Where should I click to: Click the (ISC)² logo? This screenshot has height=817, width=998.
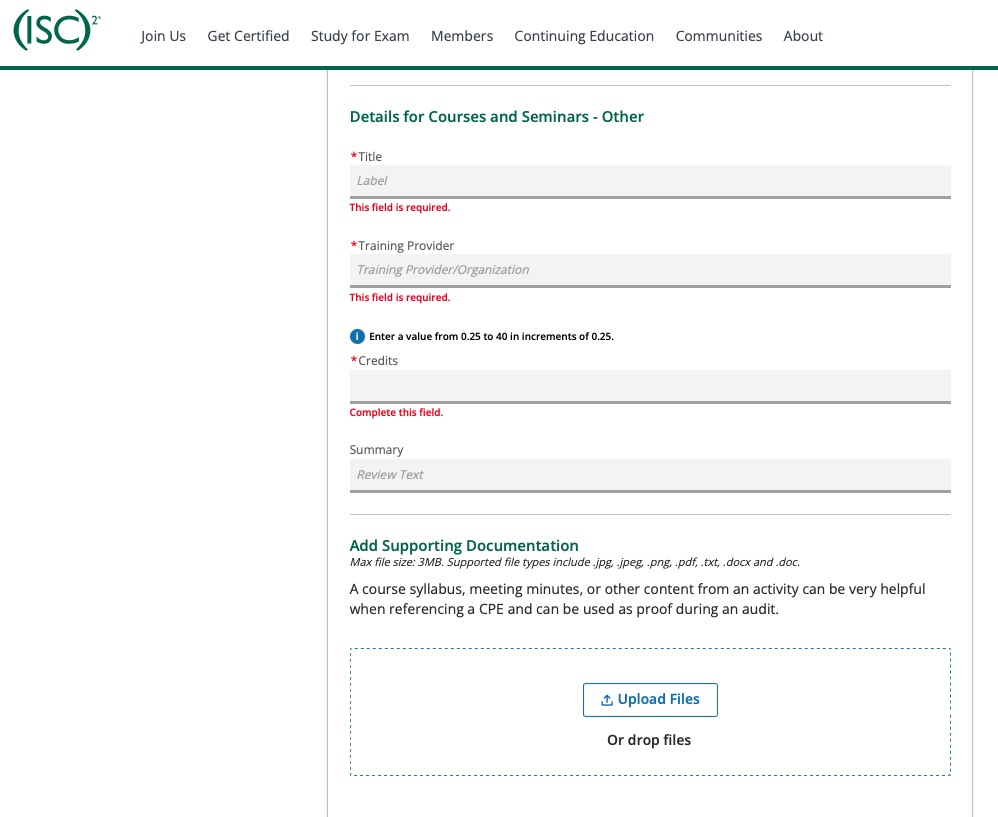click(57, 30)
